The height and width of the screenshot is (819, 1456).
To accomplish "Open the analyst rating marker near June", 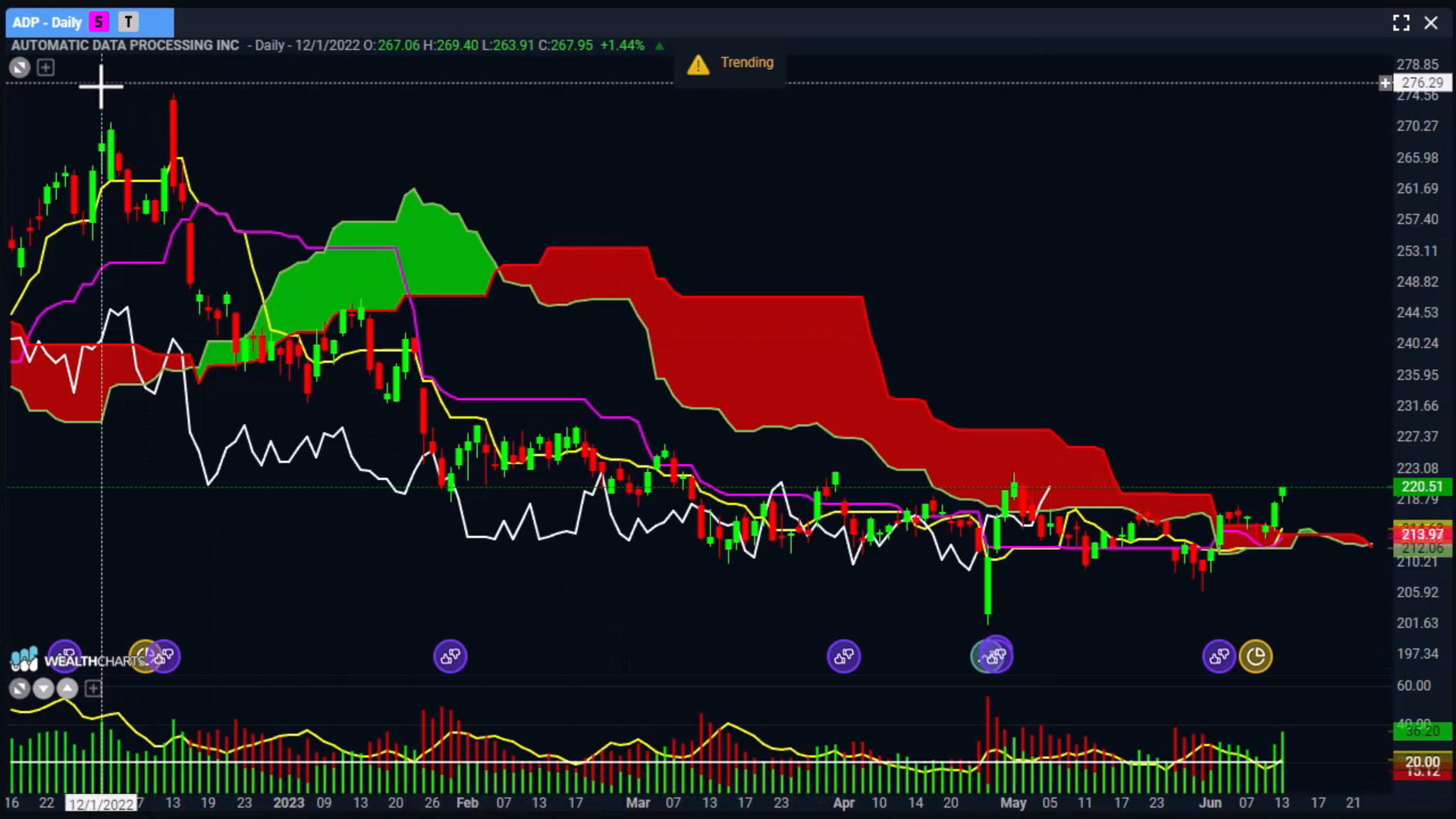I will [1219, 656].
